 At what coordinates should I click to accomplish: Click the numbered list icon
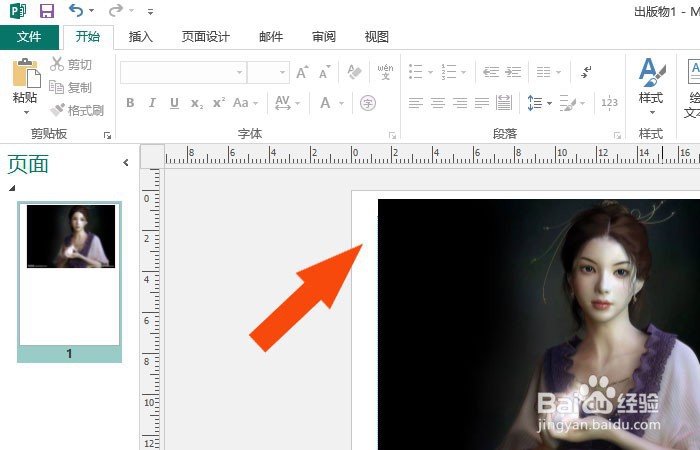(449, 71)
